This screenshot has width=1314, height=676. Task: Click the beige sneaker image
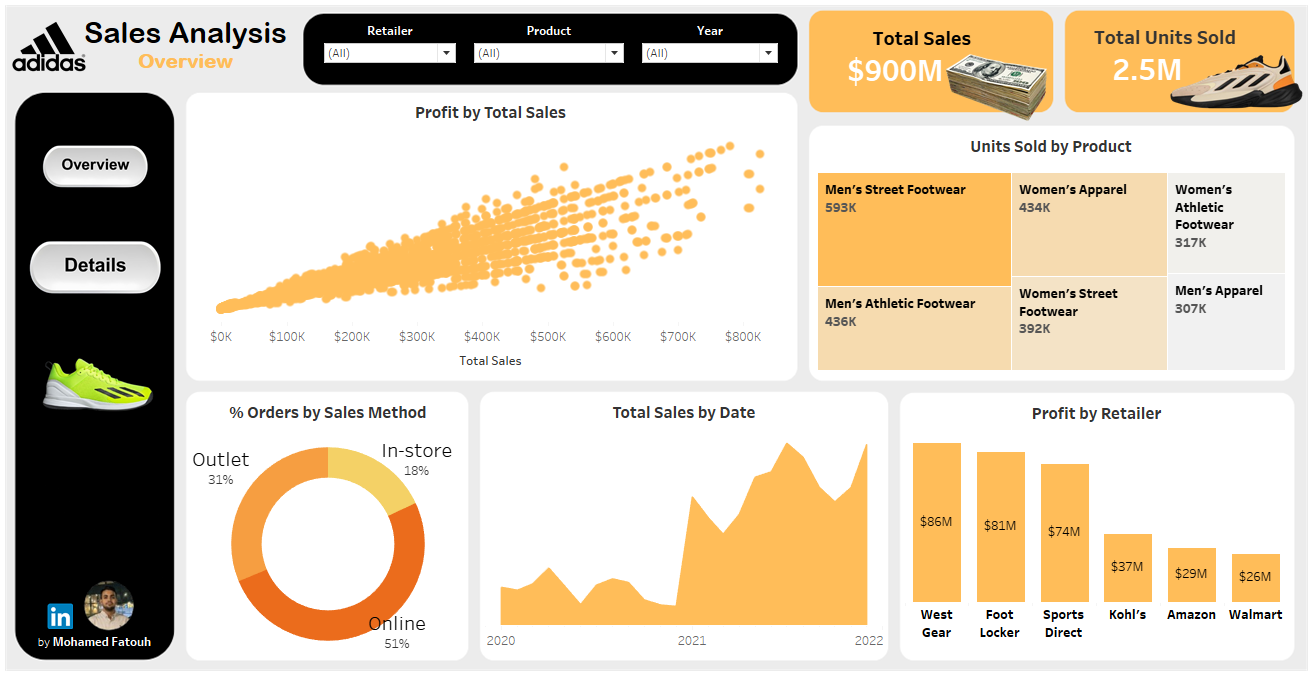click(1237, 81)
